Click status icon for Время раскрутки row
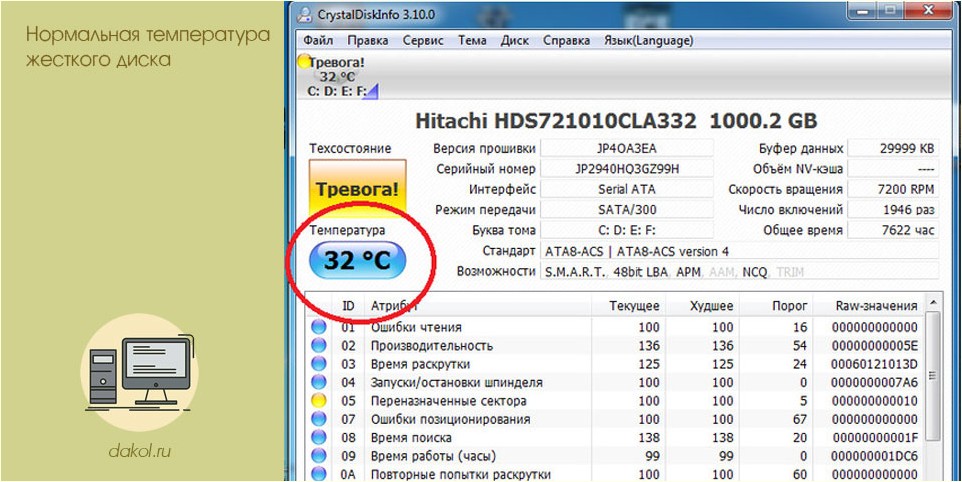Viewport: 962px width, 482px height. [318, 364]
